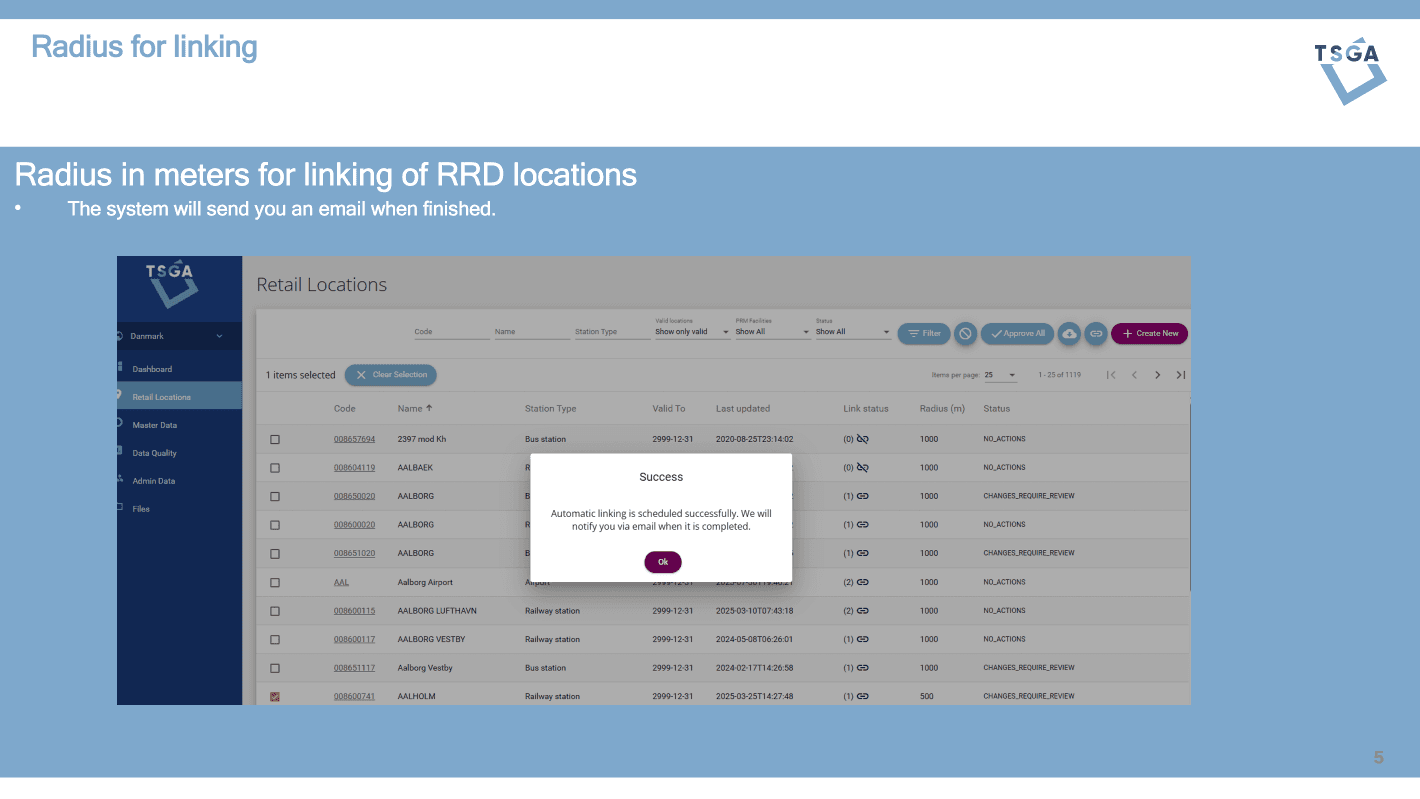The width and height of the screenshot is (1420, 799).
Task: Select checkbox in row 008600020
Action: (x=275, y=525)
